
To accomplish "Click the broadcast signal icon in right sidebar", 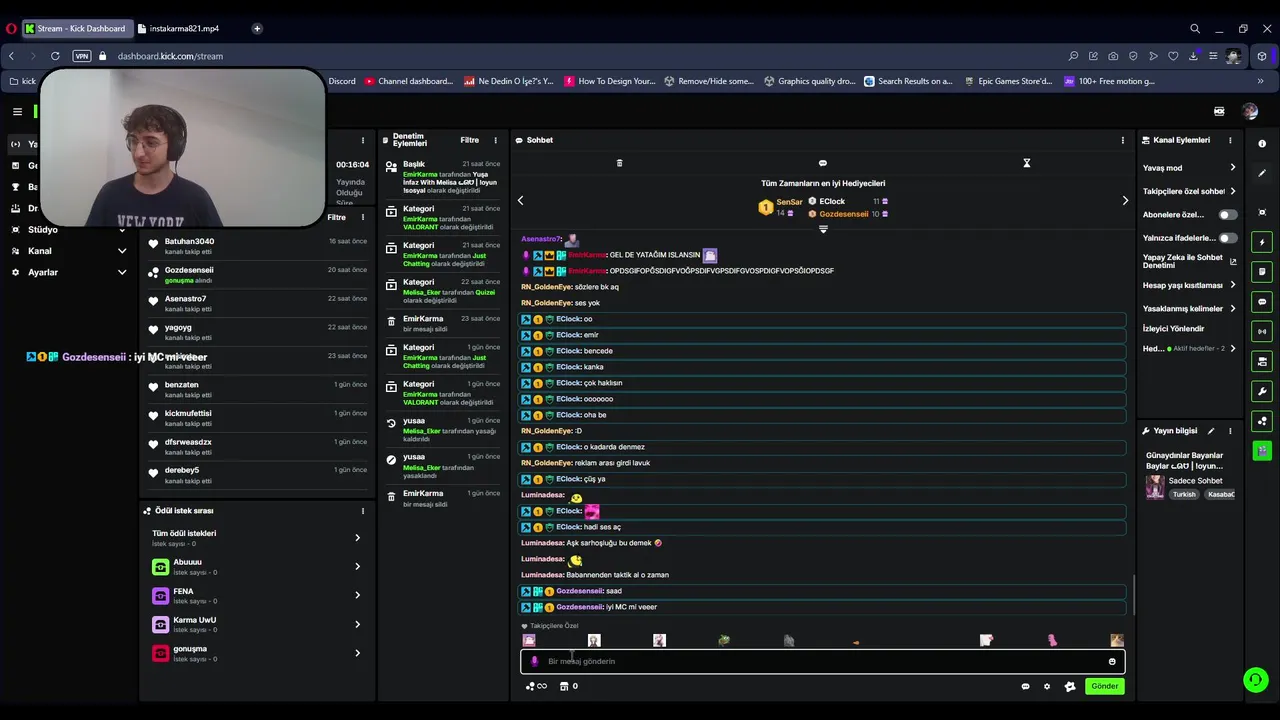I will pyautogui.click(x=1262, y=331).
